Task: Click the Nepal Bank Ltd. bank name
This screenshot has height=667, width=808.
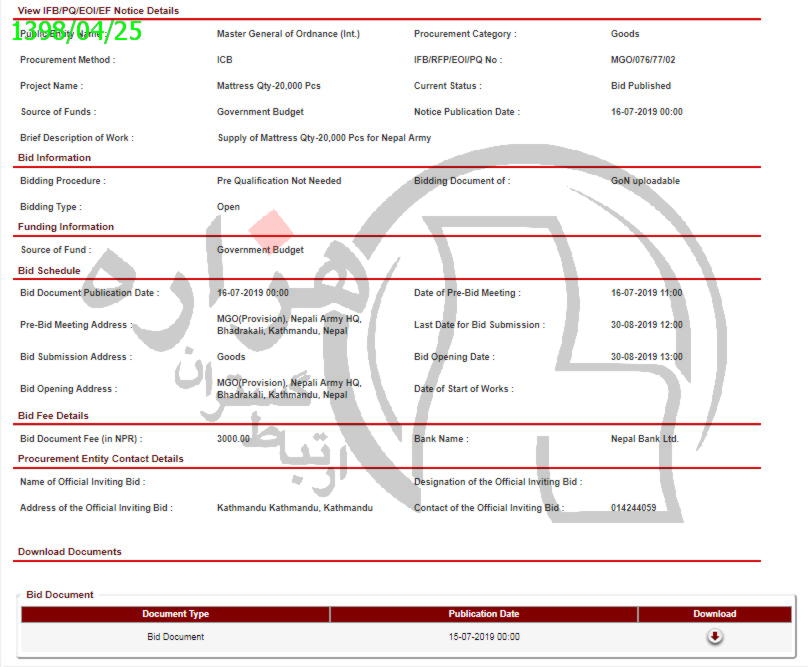Action: pyautogui.click(x=644, y=439)
